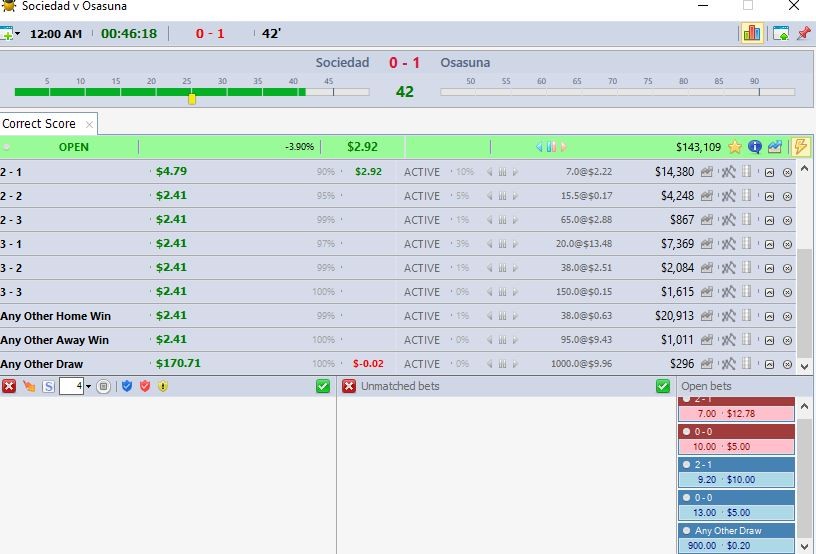The width and height of the screenshot is (816, 554).
Task: Toggle the lightning bolt quick-bet button
Action: coord(800,147)
